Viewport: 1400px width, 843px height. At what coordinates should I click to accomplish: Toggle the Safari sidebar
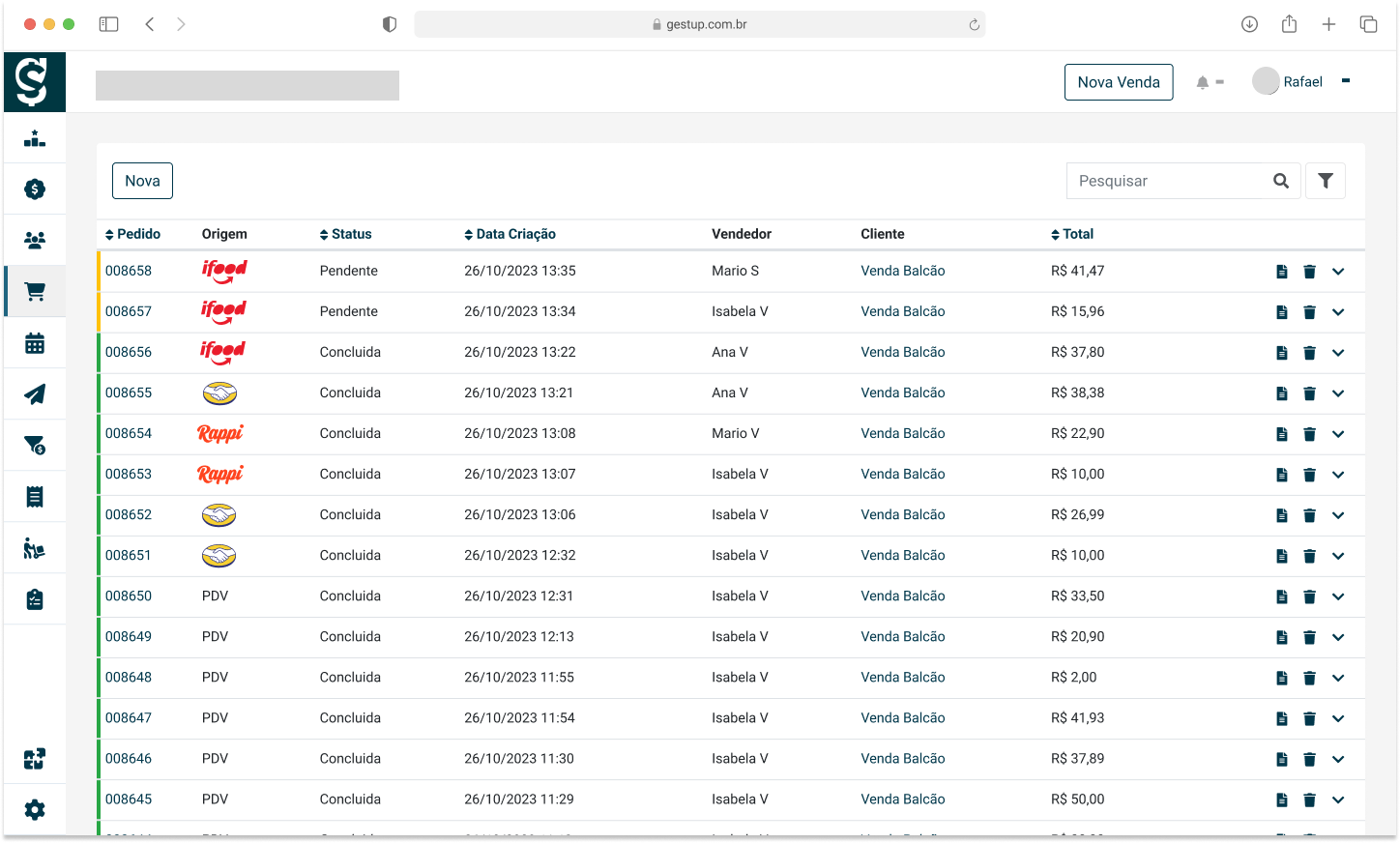pos(108,24)
